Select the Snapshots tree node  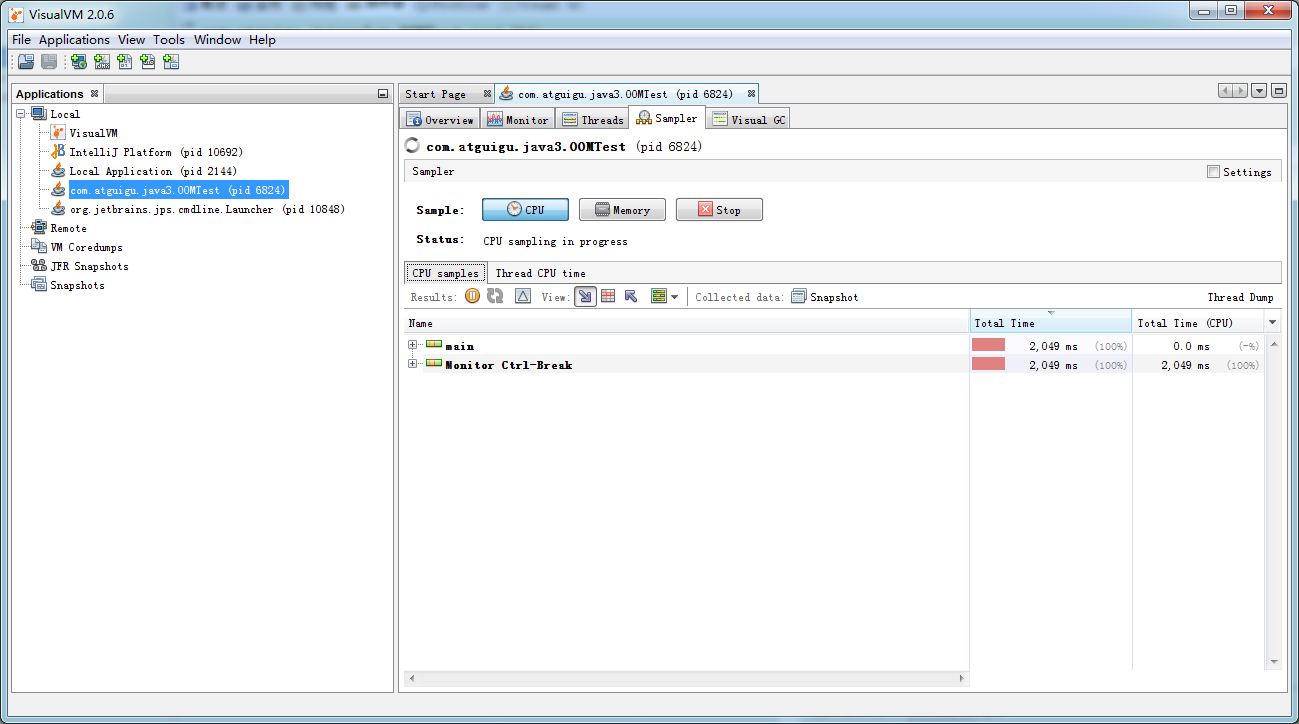click(68, 285)
